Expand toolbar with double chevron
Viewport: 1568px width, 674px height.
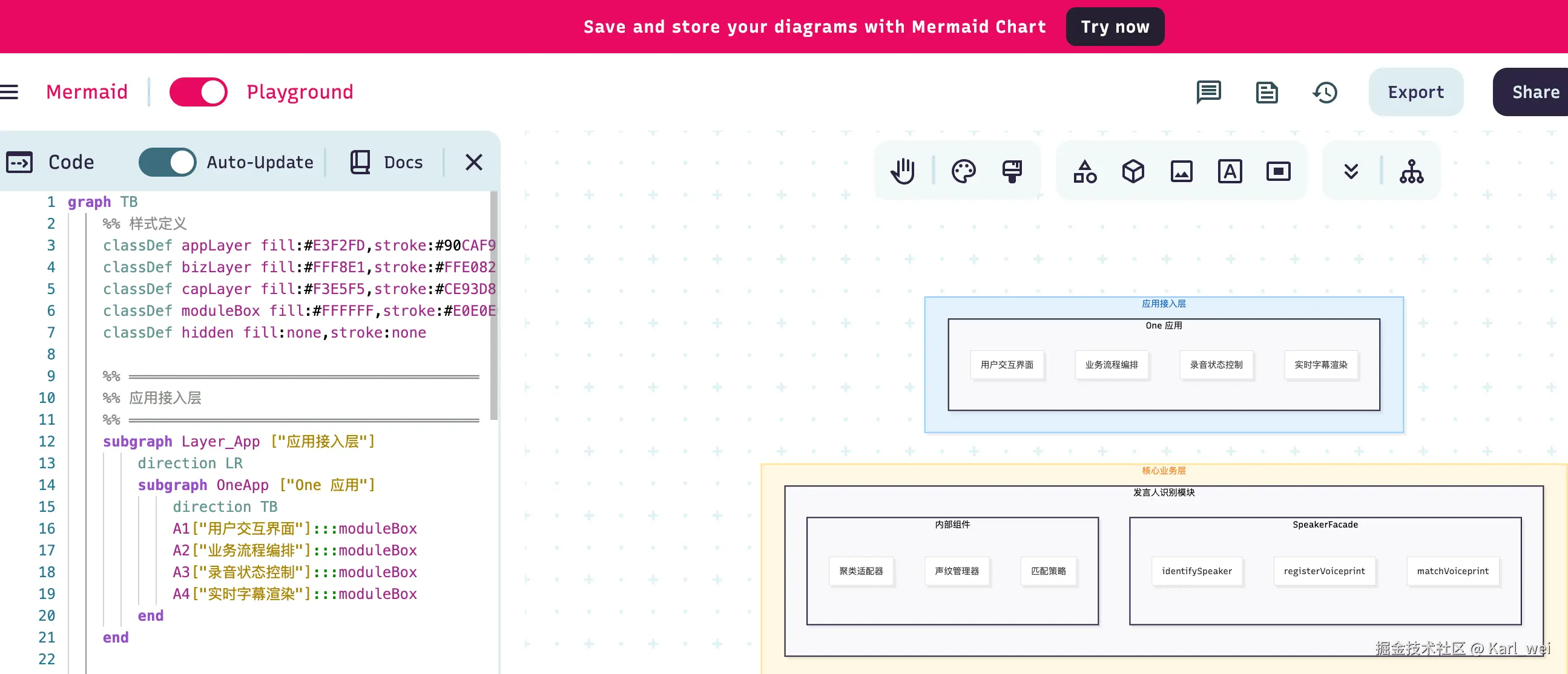pyautogui.click(x=1351, y=171)
